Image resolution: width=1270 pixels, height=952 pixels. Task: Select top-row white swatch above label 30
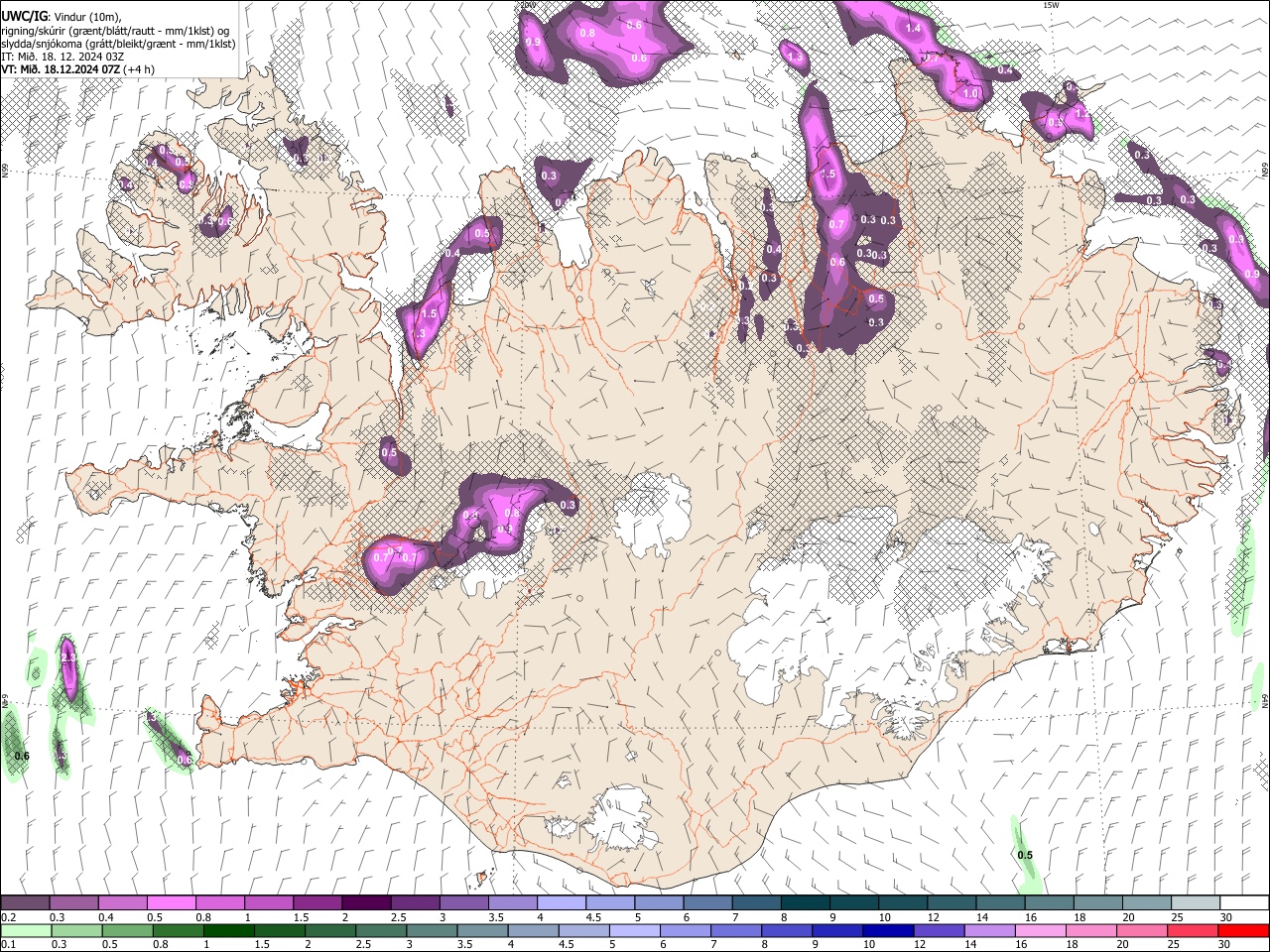coord(1243,902)
